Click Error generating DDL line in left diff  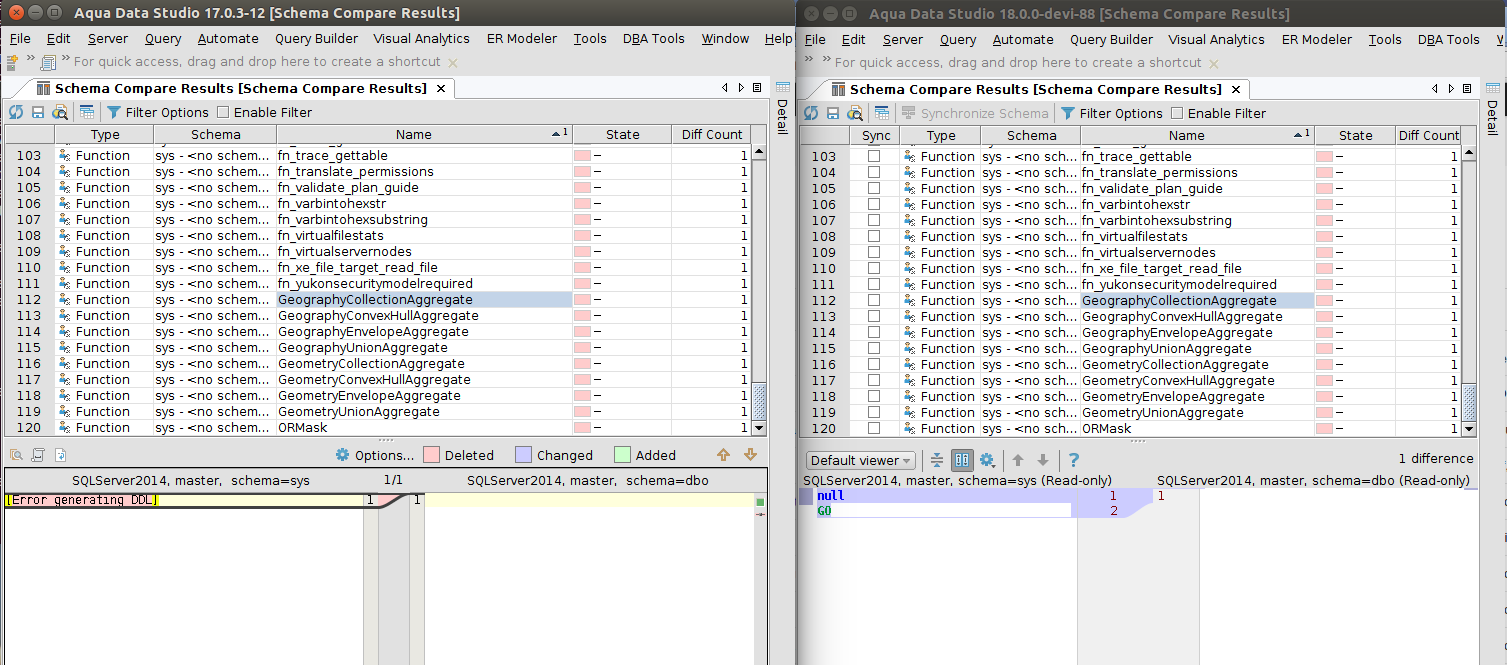click(x=82, y=500)
